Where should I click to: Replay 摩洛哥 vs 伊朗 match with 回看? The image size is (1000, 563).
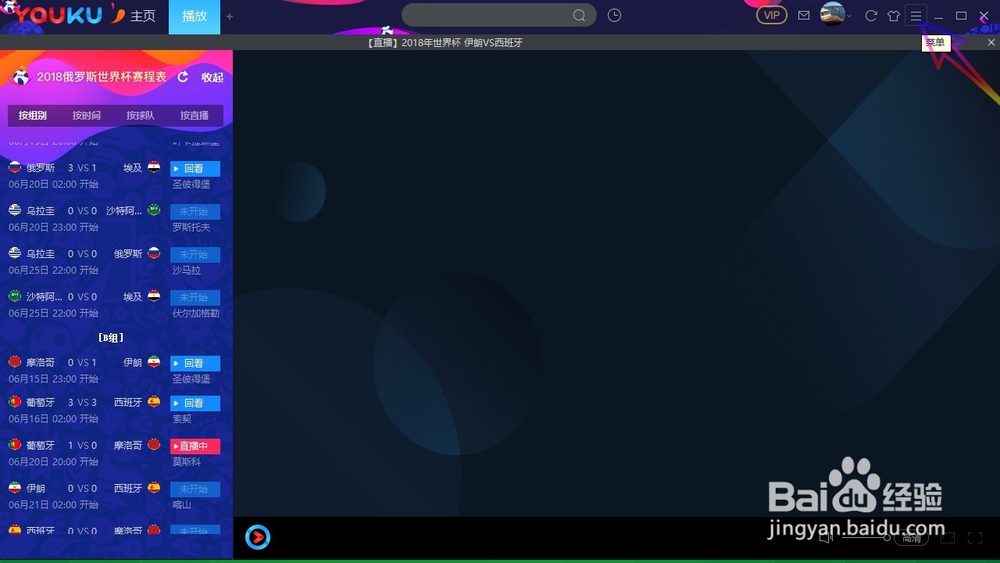tap(195, 363)
